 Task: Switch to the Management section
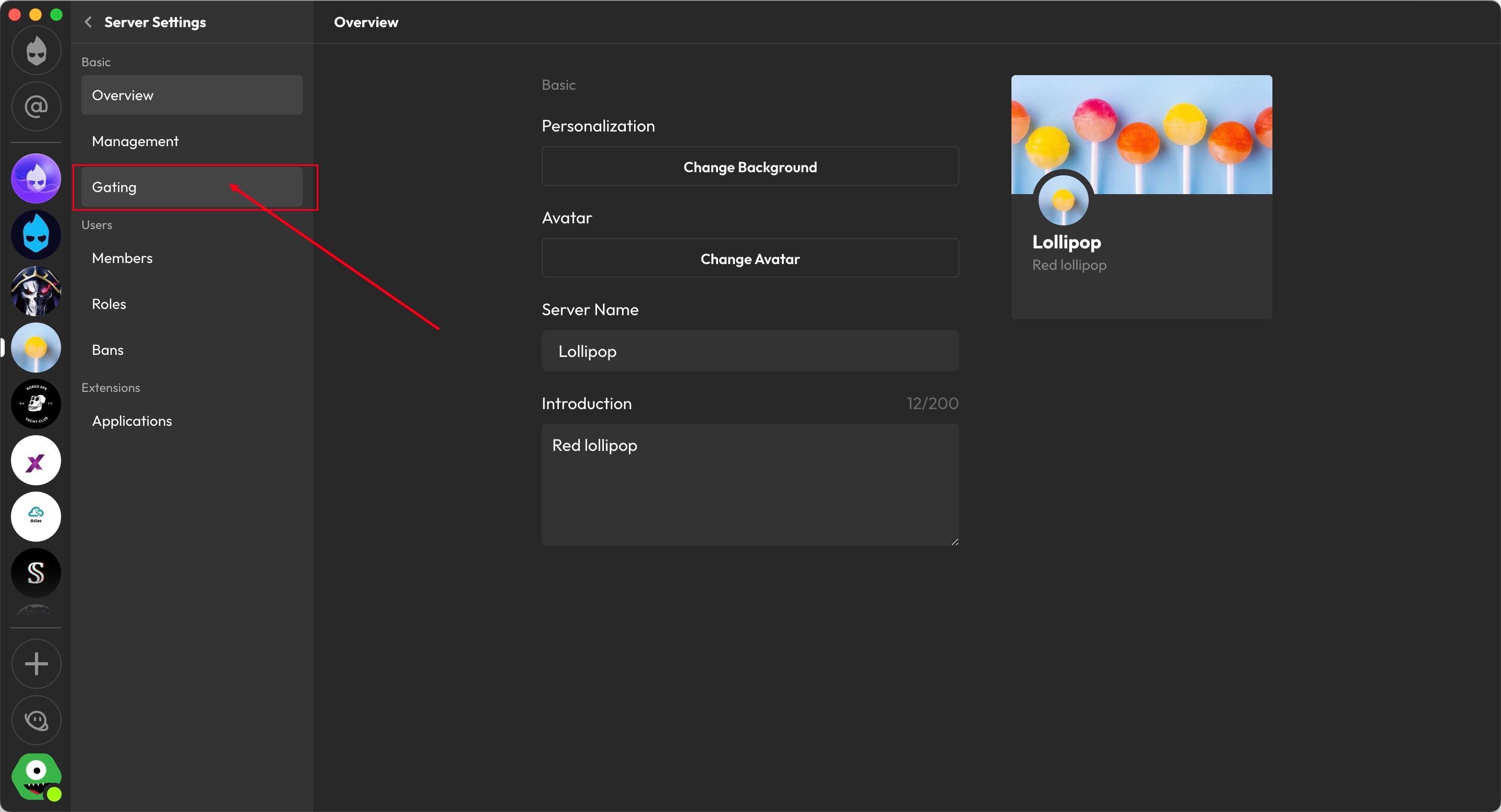click(x=192, y=141)
